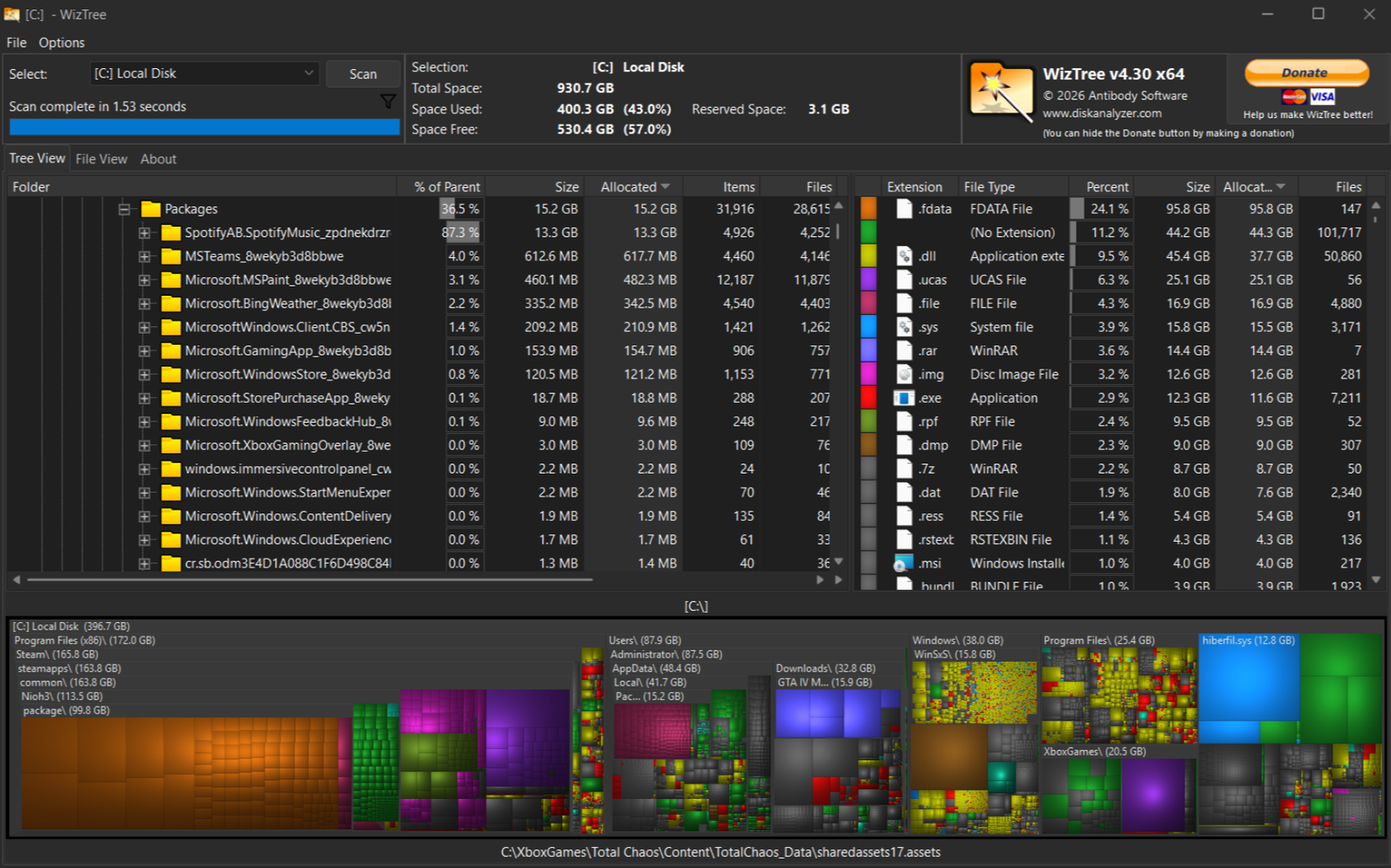Click the .ucas file icon

(904, 280)
